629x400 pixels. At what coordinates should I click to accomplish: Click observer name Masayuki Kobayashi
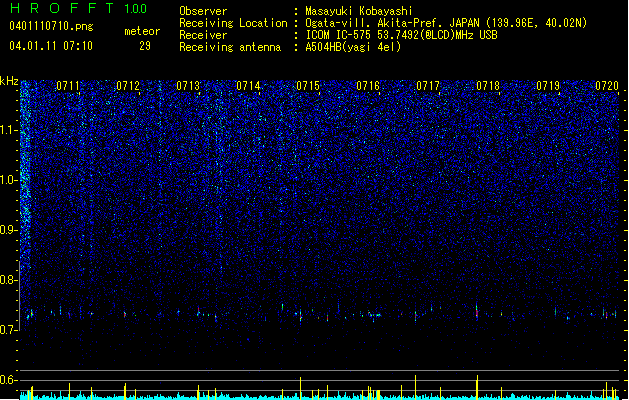point(359,11)
